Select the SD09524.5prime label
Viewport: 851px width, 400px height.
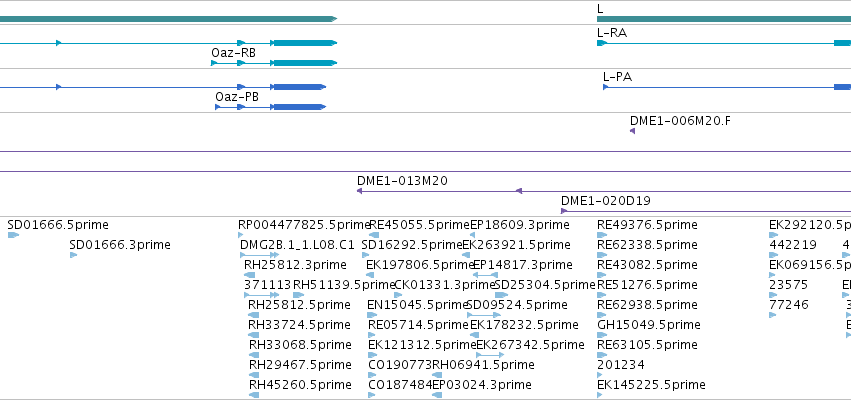517,305
